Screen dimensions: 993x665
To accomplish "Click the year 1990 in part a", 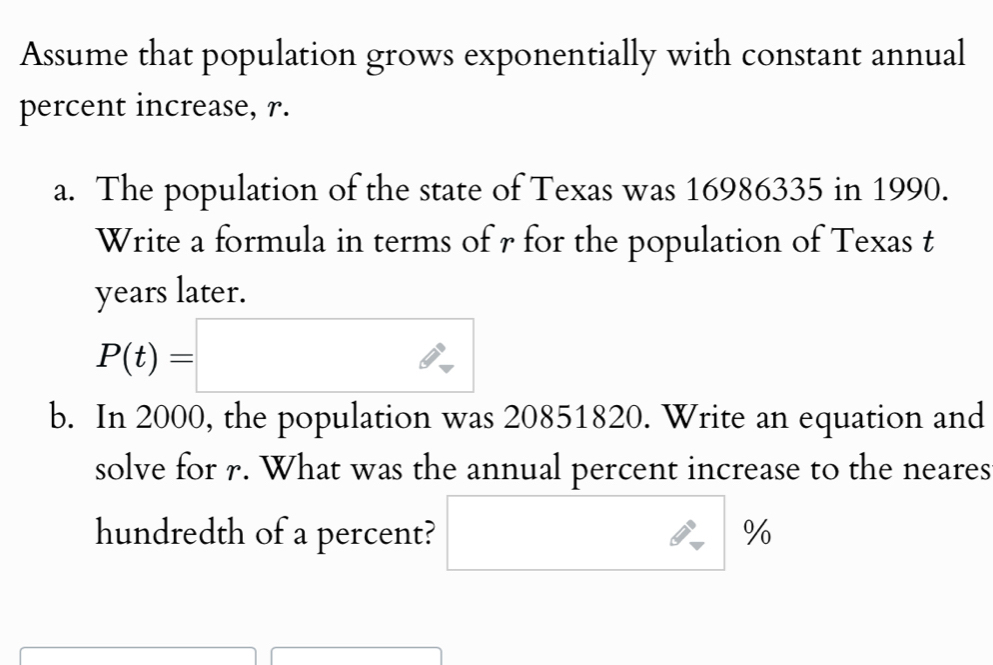I will click(x=906, y=189).
